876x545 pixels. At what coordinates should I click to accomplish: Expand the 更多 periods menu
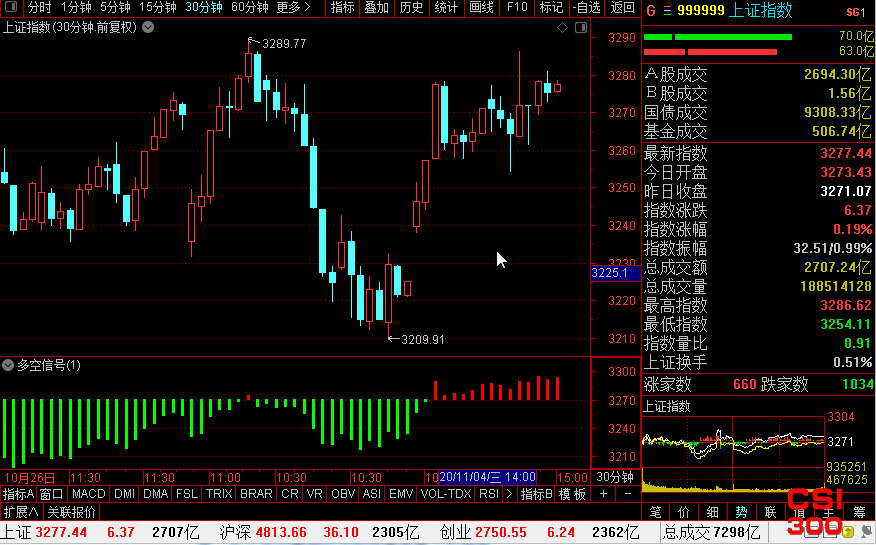[x=294, y=7]
